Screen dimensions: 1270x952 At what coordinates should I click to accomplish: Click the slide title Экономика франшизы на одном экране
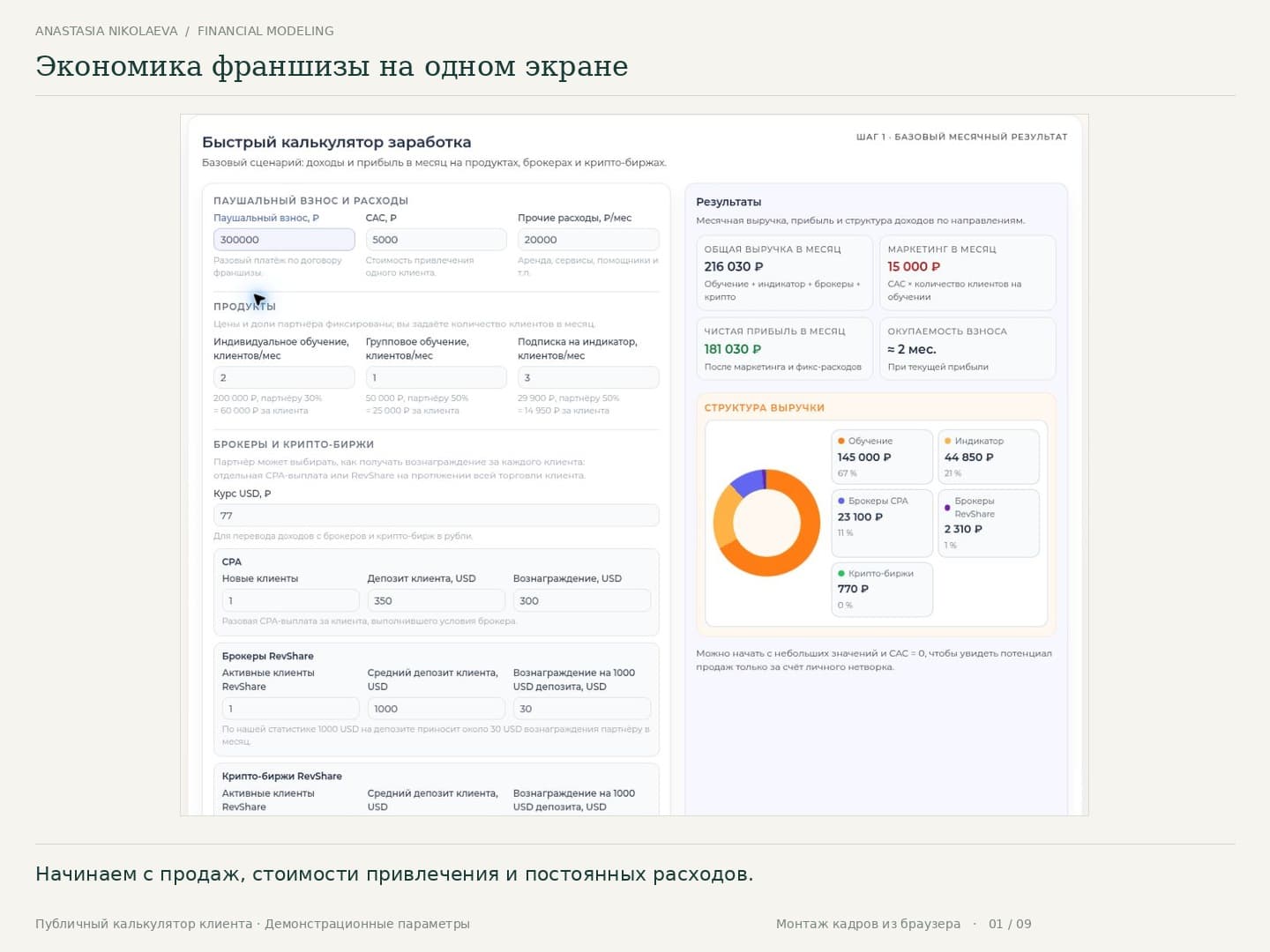(x=332, y=66)
